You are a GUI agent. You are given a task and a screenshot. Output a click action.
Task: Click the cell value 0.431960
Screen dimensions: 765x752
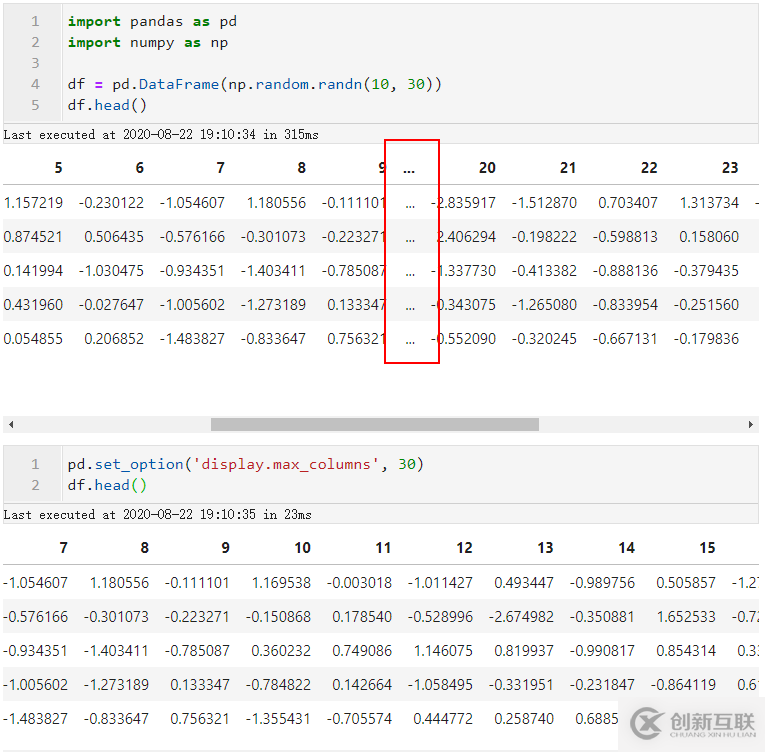[x=33, y=305]
